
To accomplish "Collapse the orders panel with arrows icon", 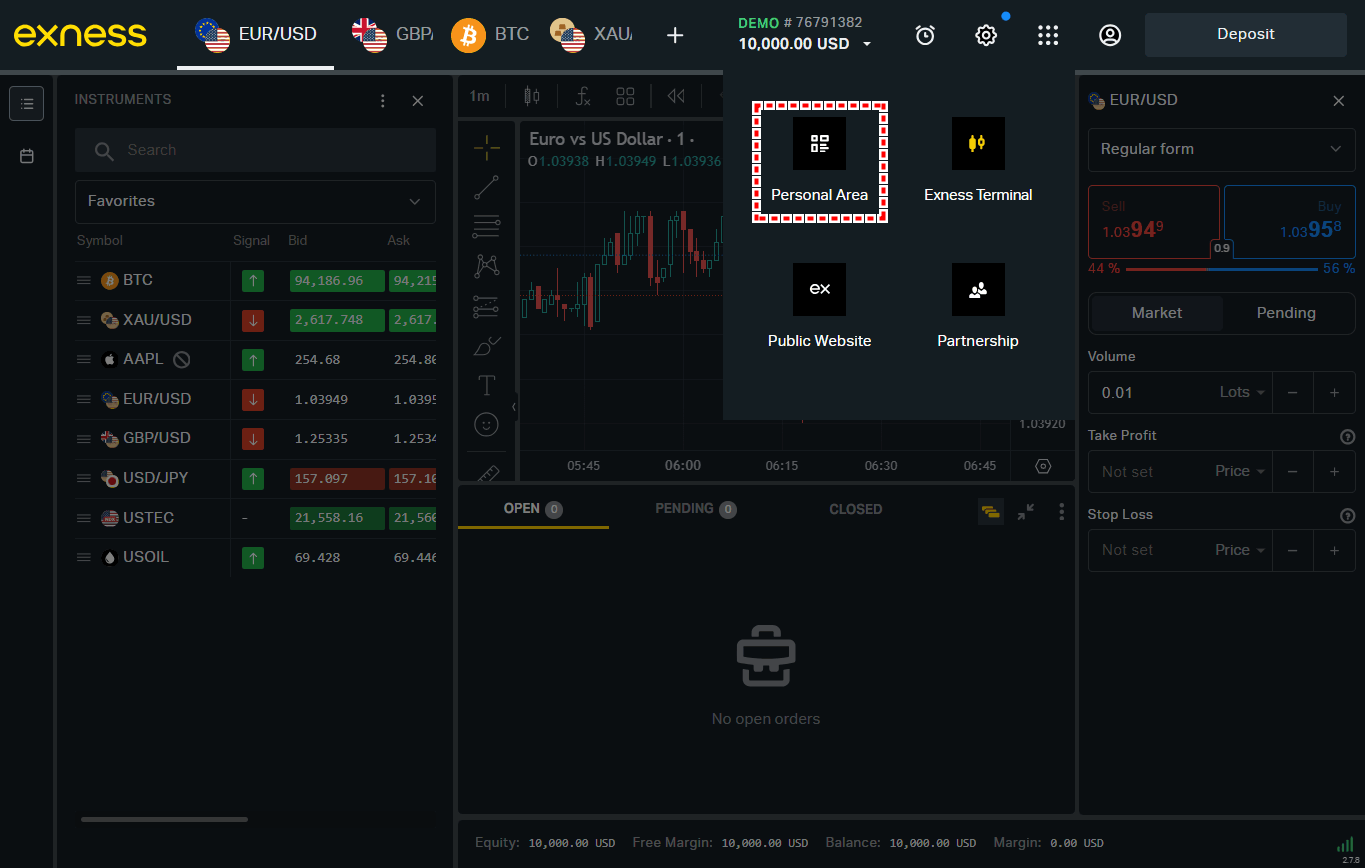I will (x=1027, y=511).
